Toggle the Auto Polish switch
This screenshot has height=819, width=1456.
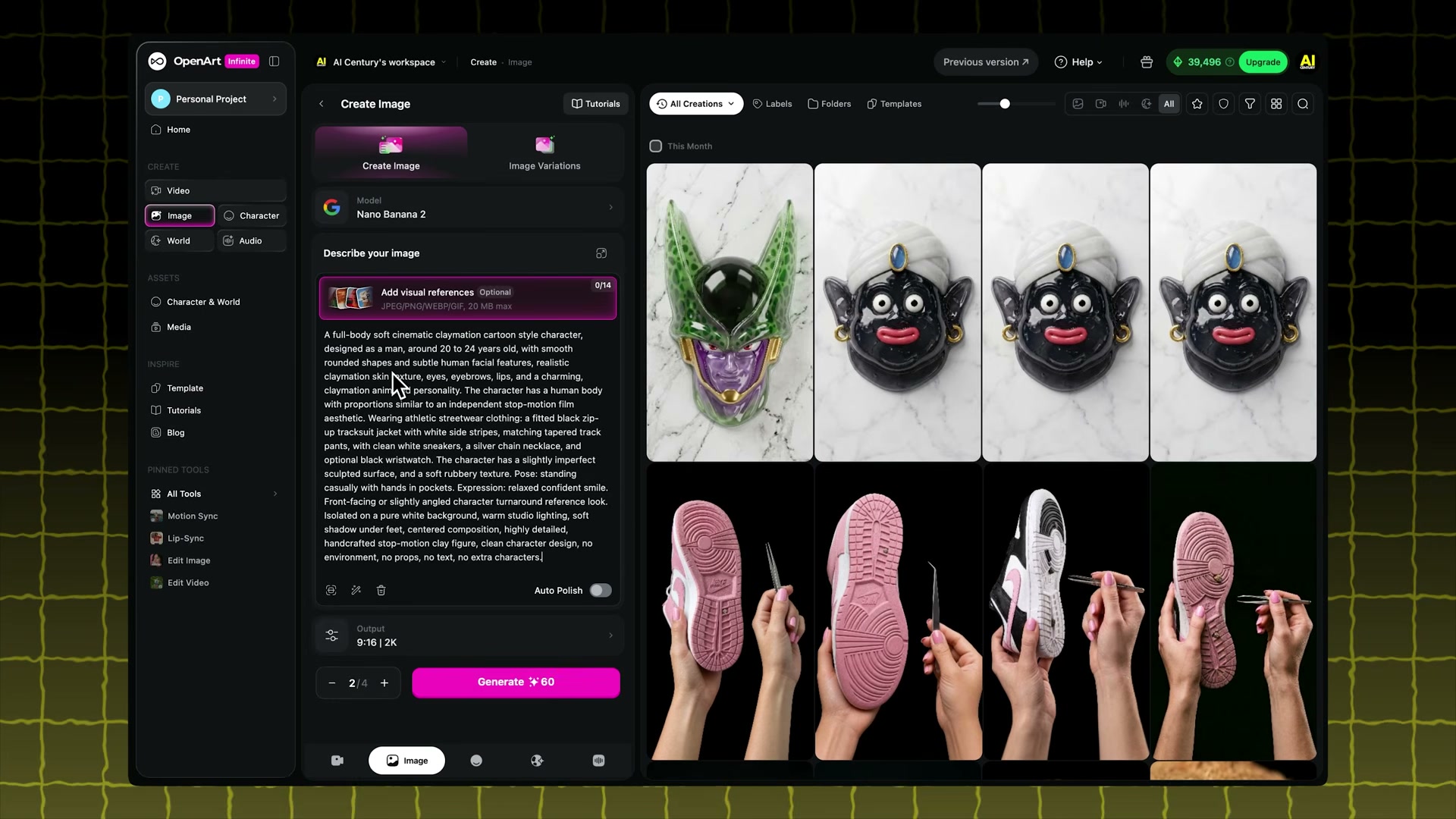click(x=601, y=590)
